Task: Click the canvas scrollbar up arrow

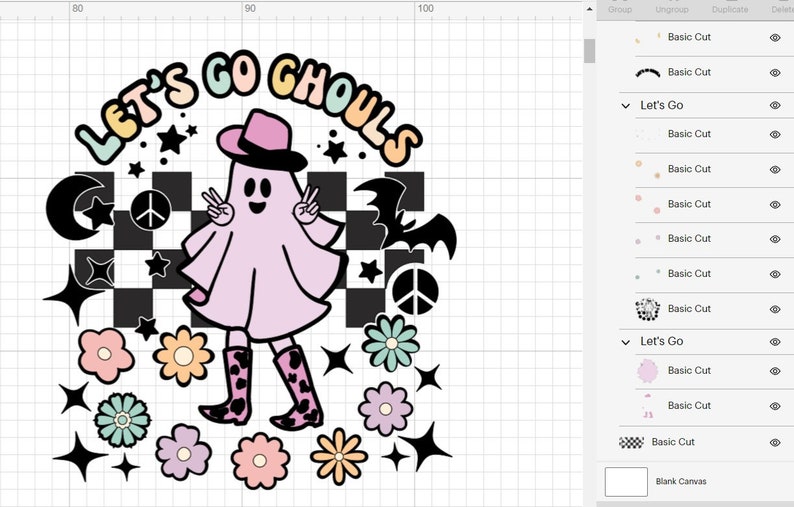Action: tap(589, 9)
